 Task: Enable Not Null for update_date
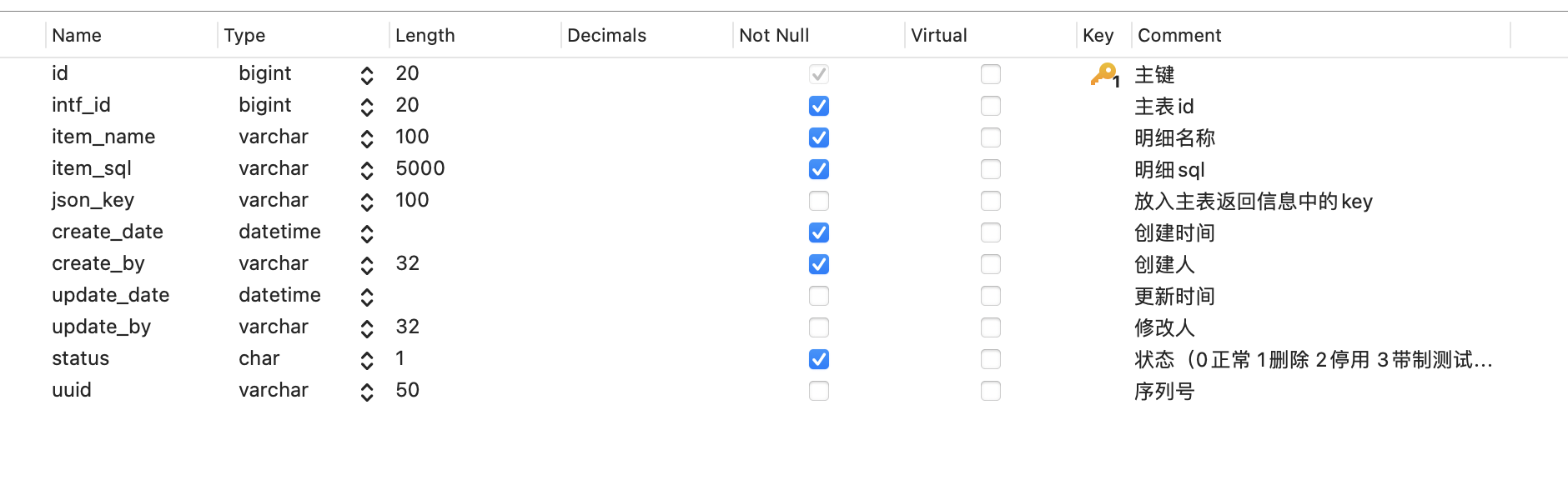819,296
